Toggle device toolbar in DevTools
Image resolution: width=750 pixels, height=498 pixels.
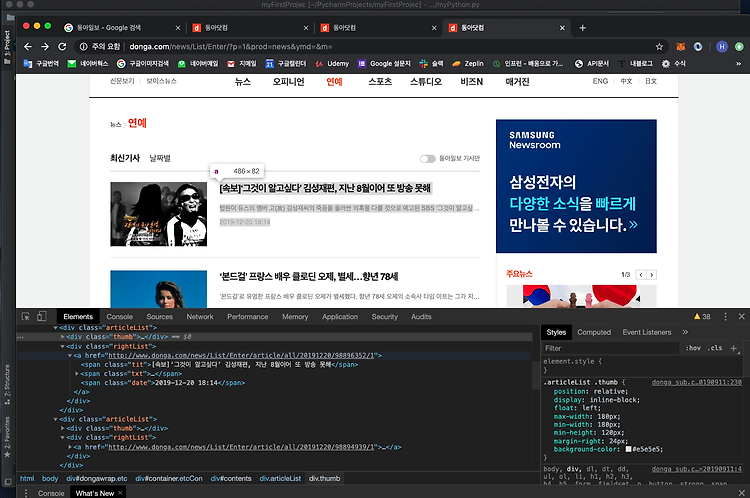pos(42,317)
